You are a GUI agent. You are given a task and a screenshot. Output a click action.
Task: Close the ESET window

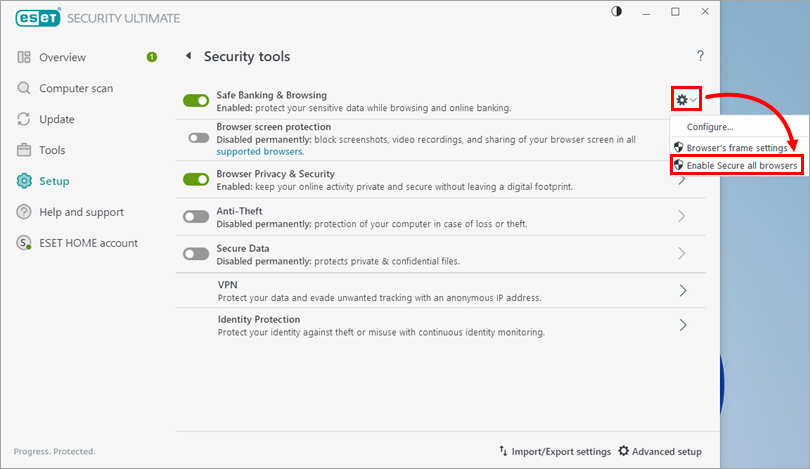pos(705,11)
